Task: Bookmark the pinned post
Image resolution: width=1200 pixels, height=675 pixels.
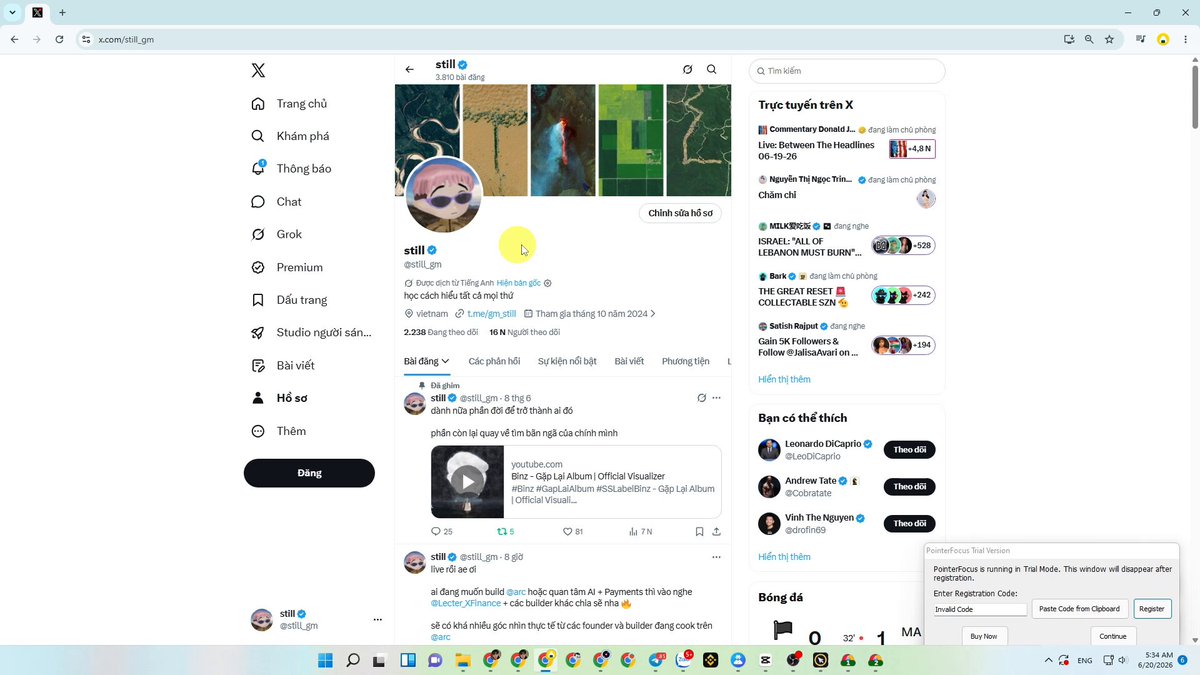Action: pyautogui.click(x=699, y=532)
